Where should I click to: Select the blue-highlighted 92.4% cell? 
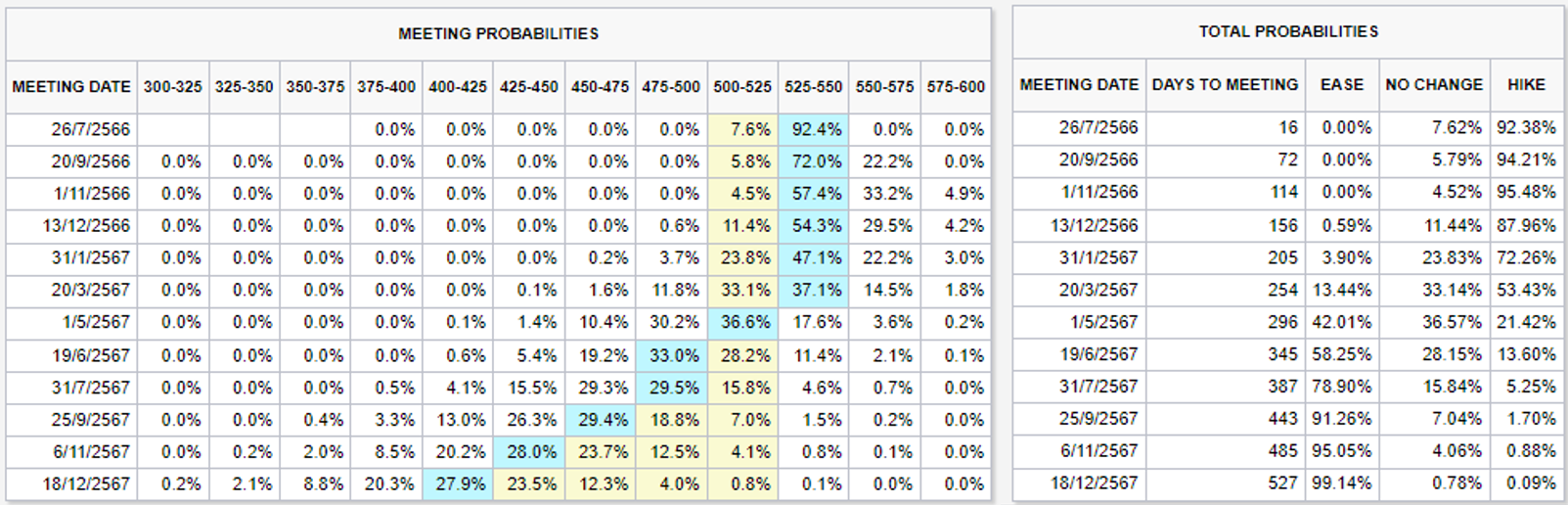(816, 129)
